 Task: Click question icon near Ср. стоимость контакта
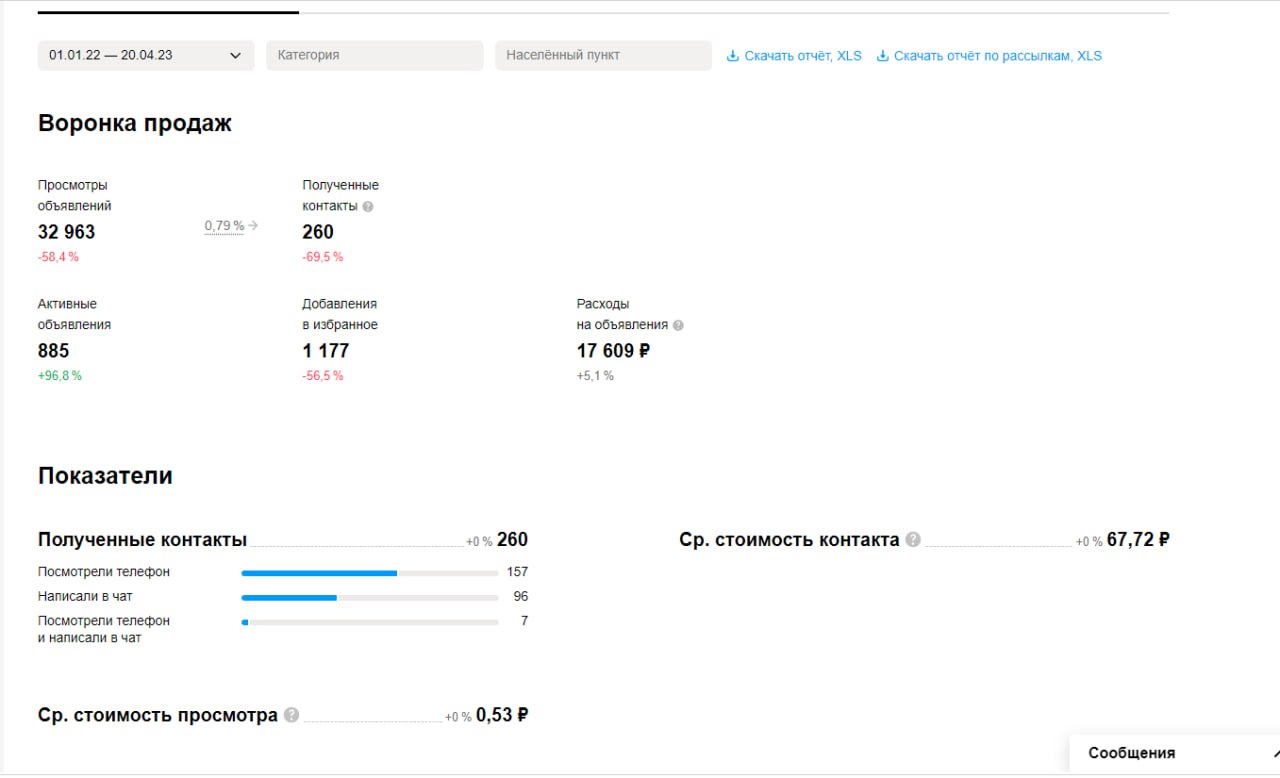point(912,540)
